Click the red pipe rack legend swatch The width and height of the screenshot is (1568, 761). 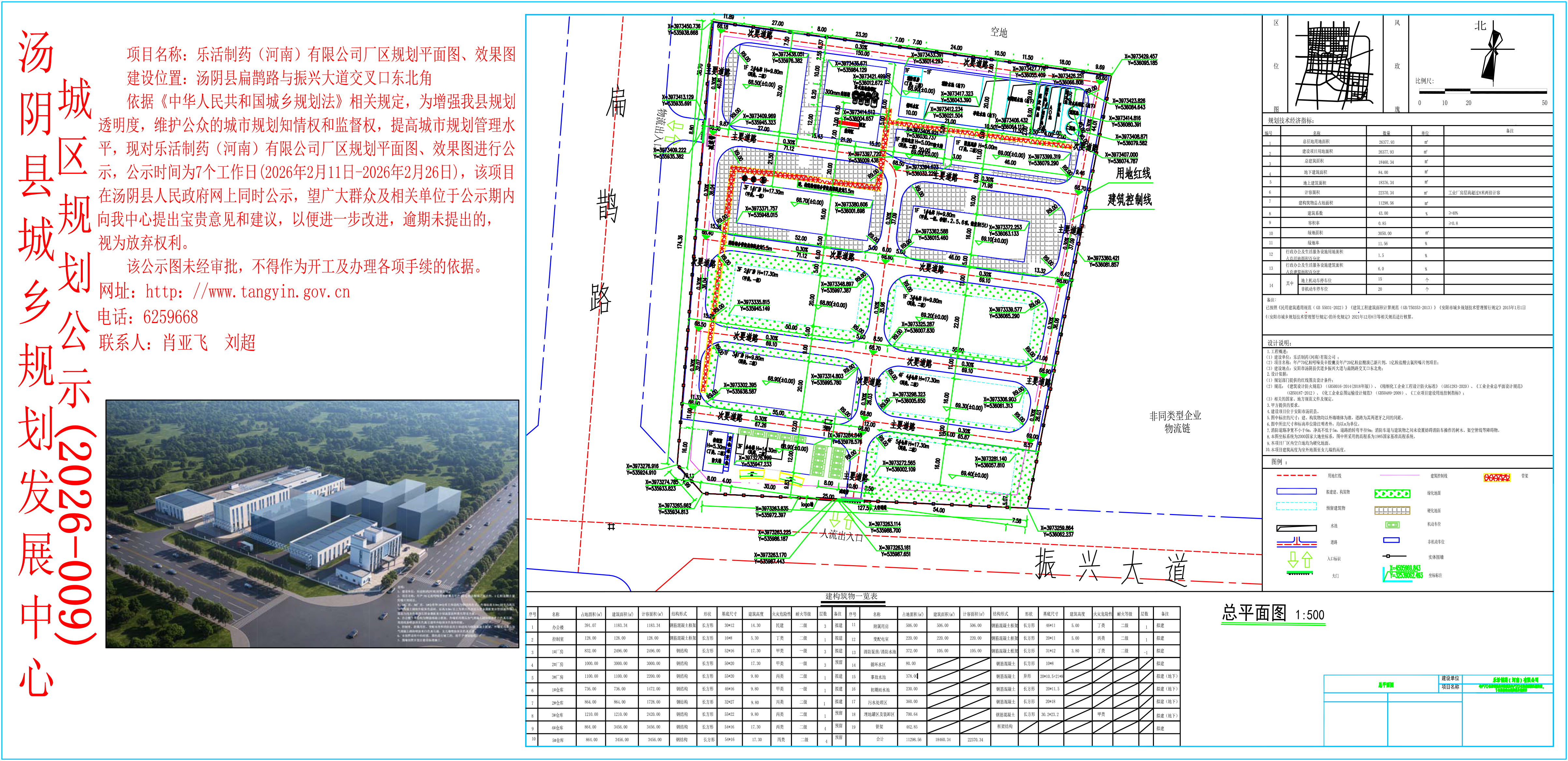[1497, 477]
